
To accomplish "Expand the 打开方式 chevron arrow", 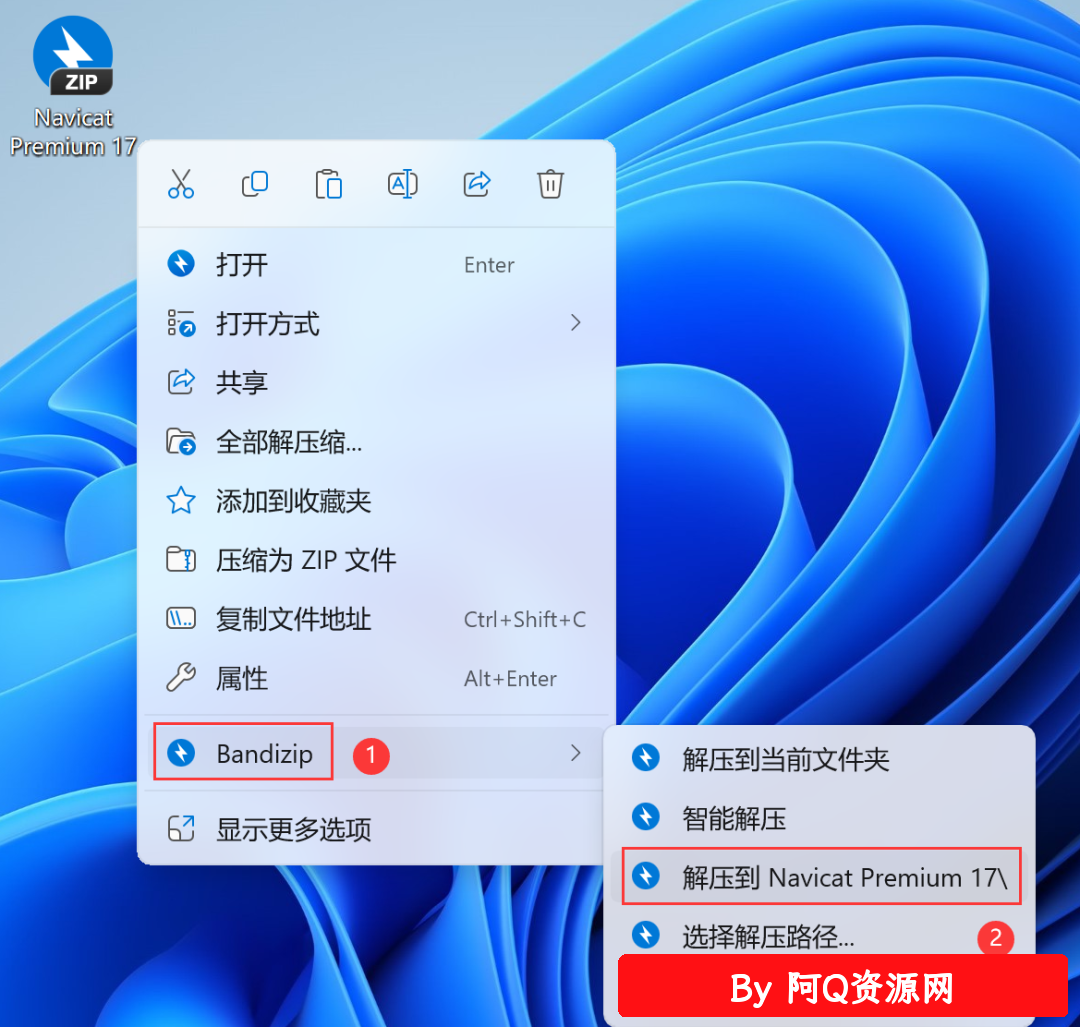I will [x=576, y=323].
